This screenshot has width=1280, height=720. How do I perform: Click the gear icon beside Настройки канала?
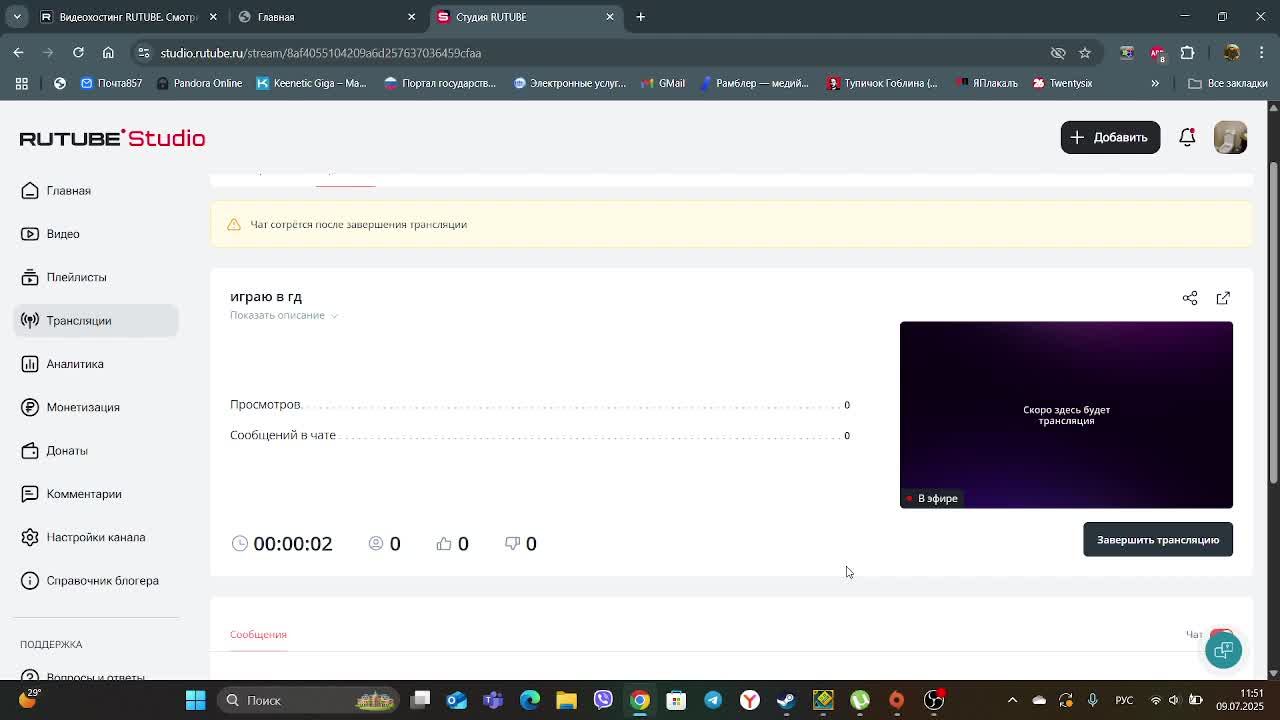coord(30,537)
